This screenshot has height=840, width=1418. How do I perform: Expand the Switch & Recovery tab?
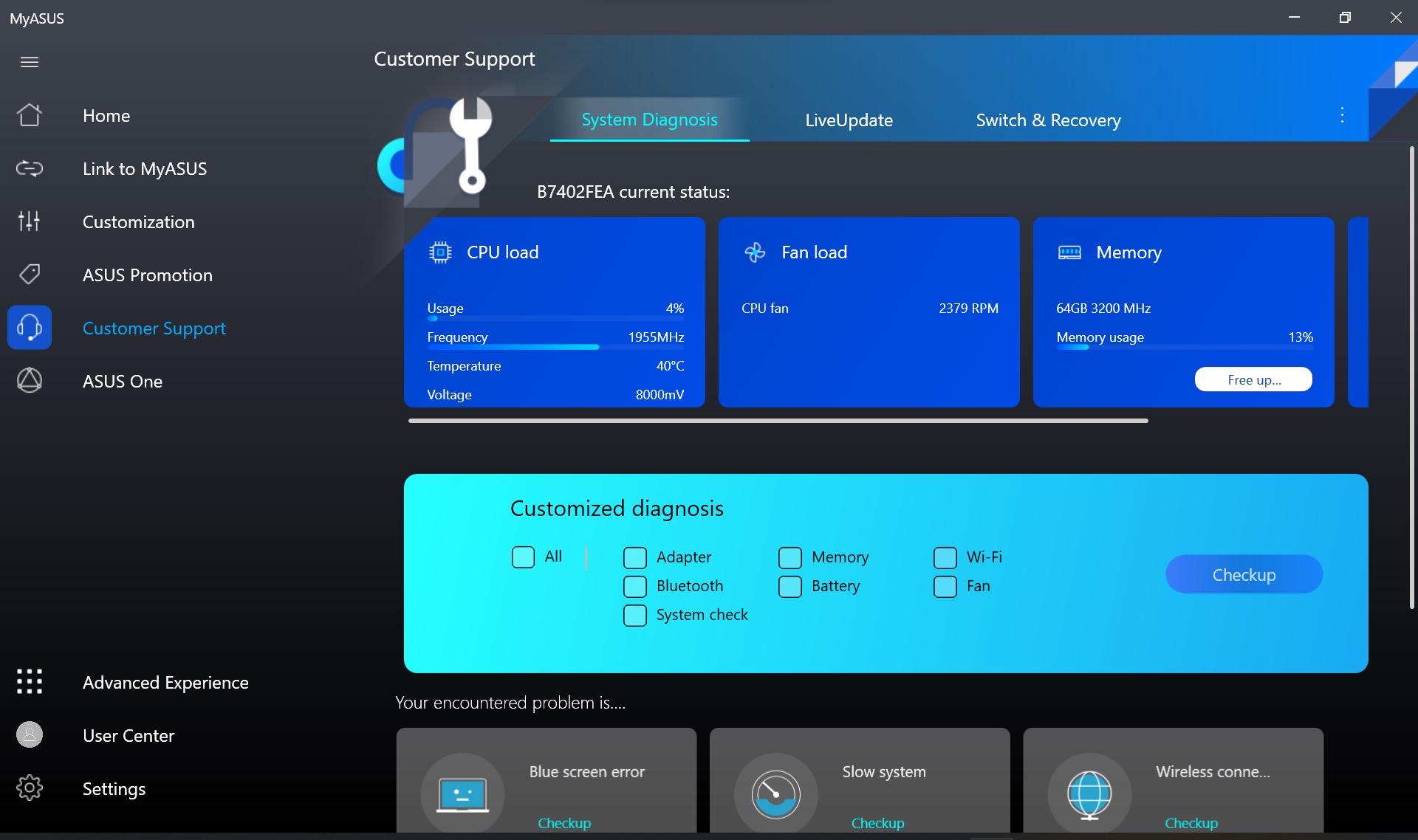tap(1048, 119)
